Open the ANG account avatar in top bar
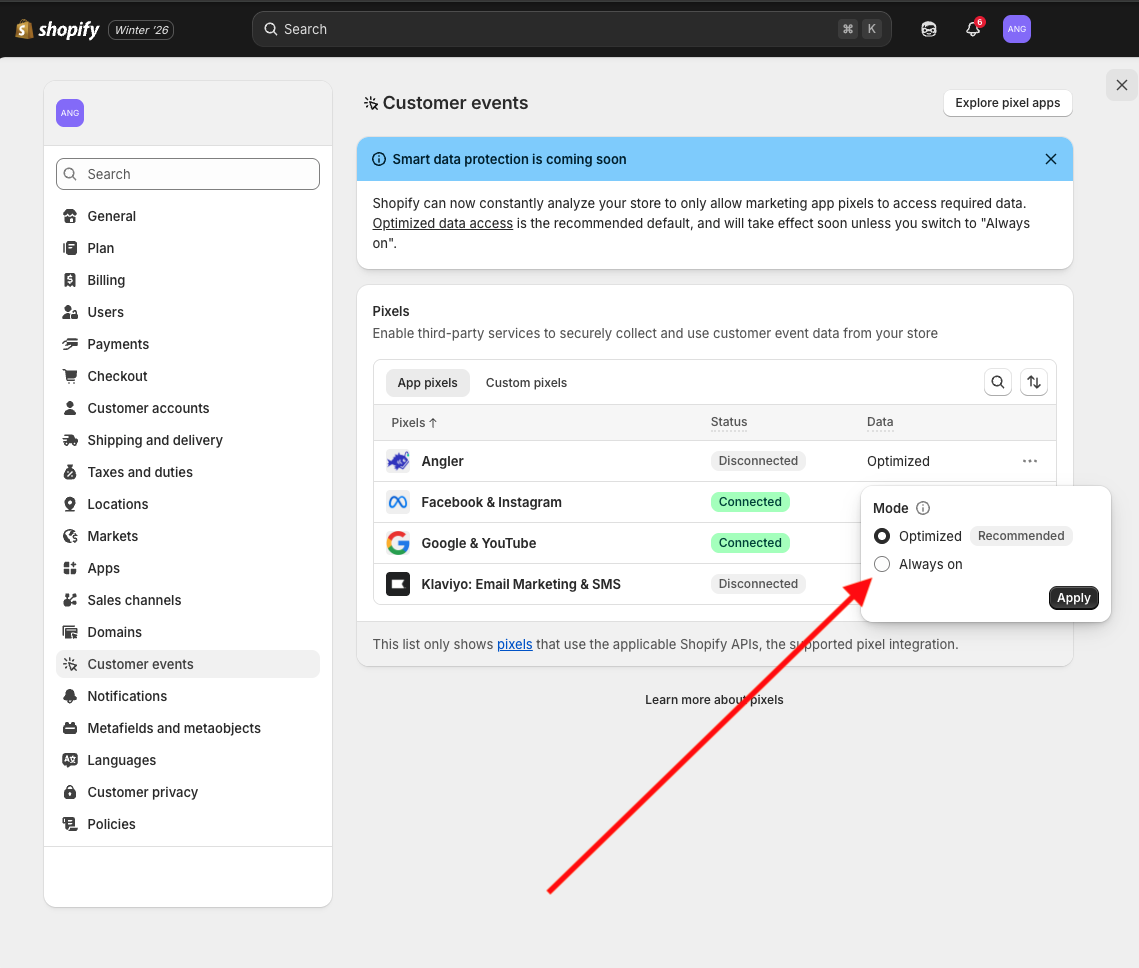The width and height of the screenshot is (1139, 968). tap(1016, 29)
